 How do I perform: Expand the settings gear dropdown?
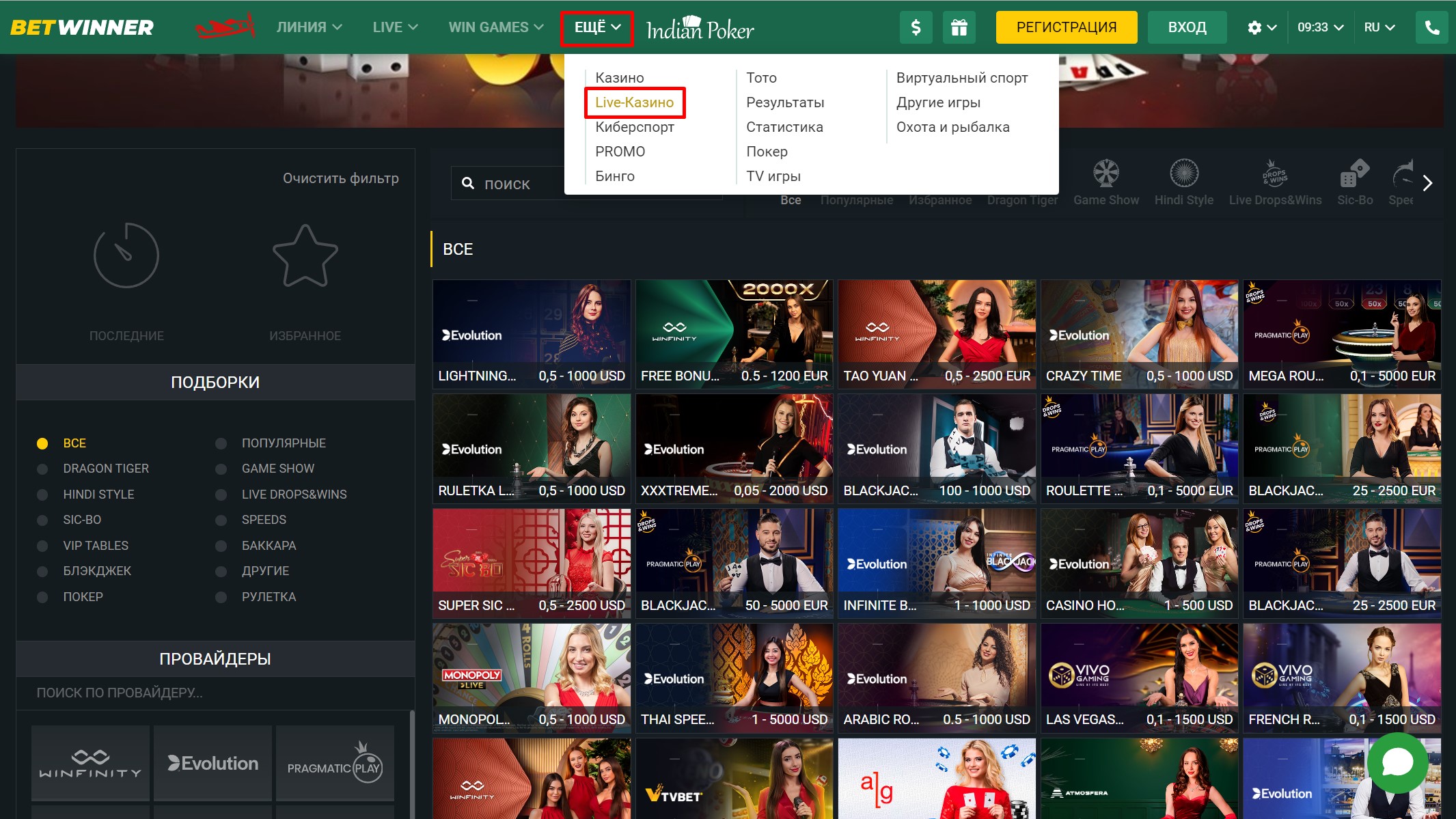1261,27
